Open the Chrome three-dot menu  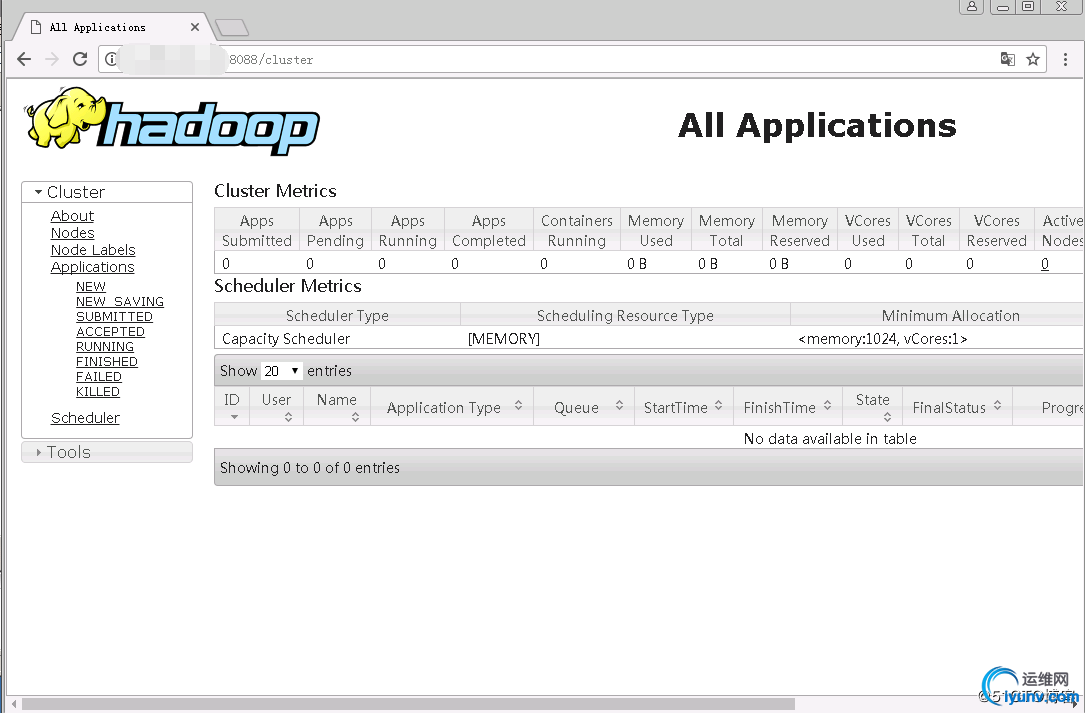(1066, 60)
